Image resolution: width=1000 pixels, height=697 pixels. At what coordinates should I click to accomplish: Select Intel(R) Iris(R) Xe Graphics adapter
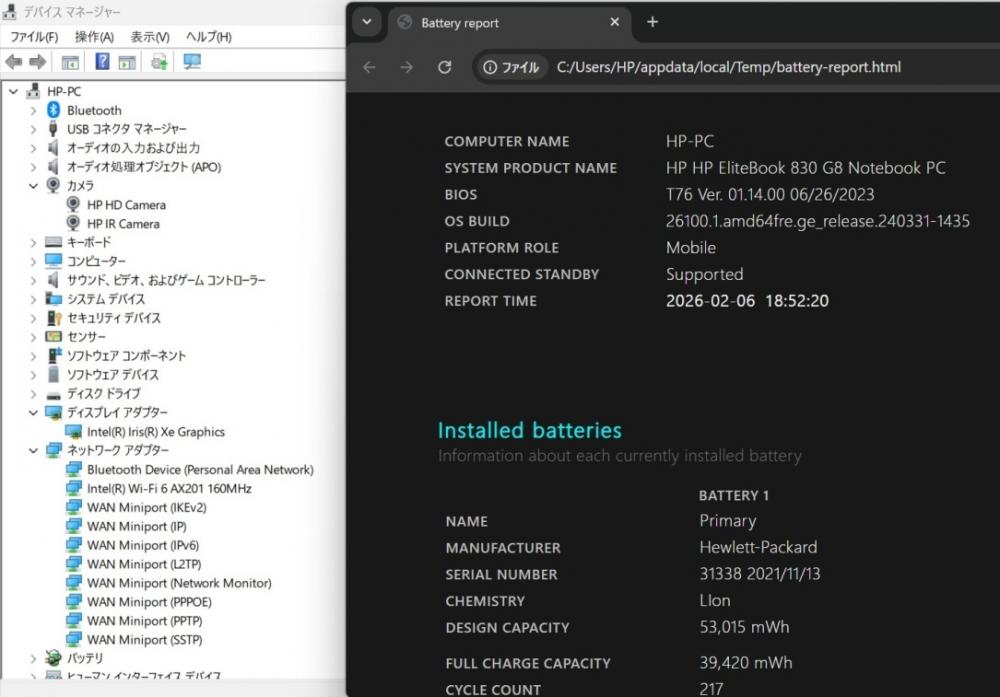(x=155, y=432)
